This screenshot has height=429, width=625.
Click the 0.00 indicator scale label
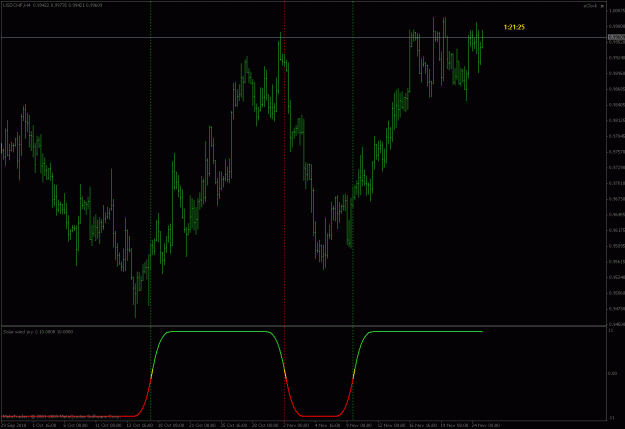(612, 373)
